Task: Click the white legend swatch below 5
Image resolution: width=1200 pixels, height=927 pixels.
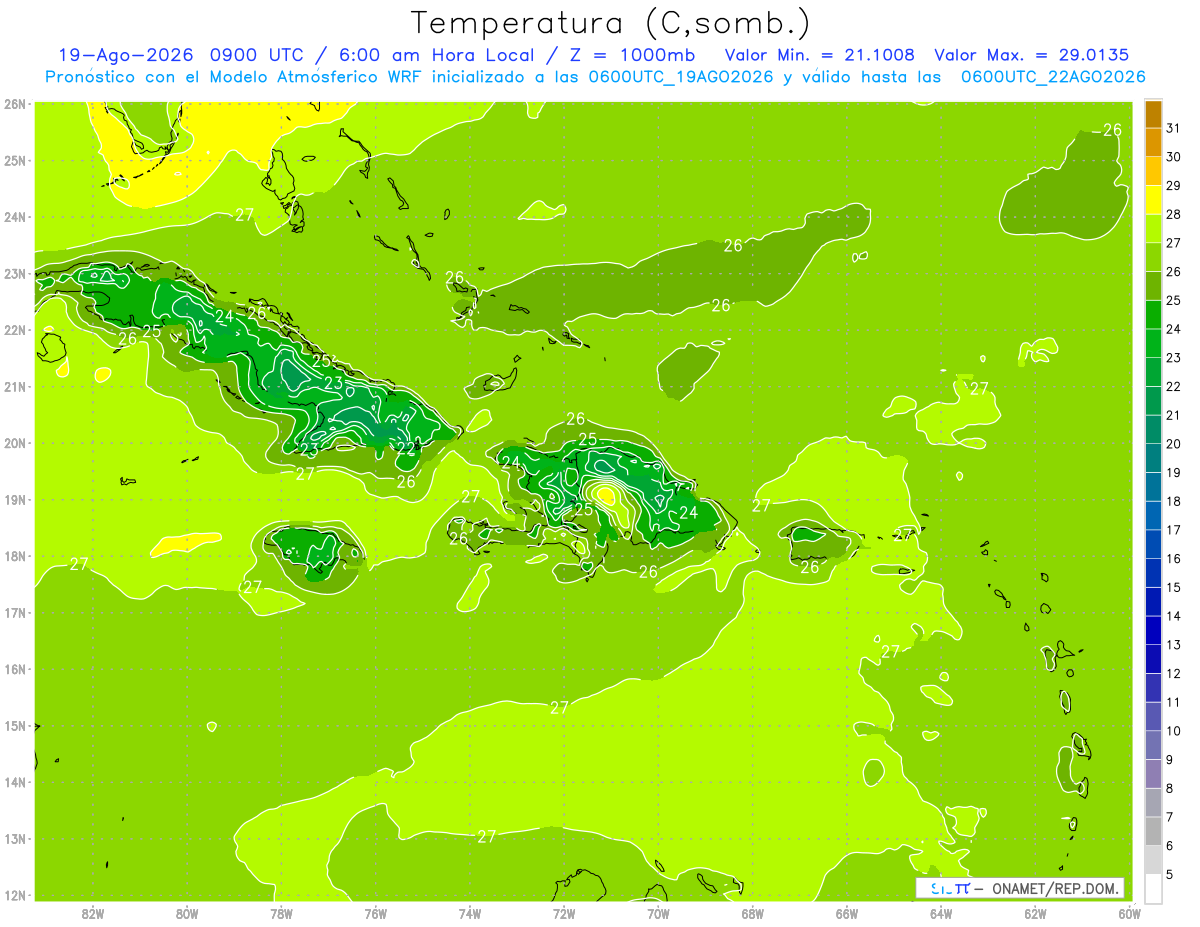Action: 1153,888
